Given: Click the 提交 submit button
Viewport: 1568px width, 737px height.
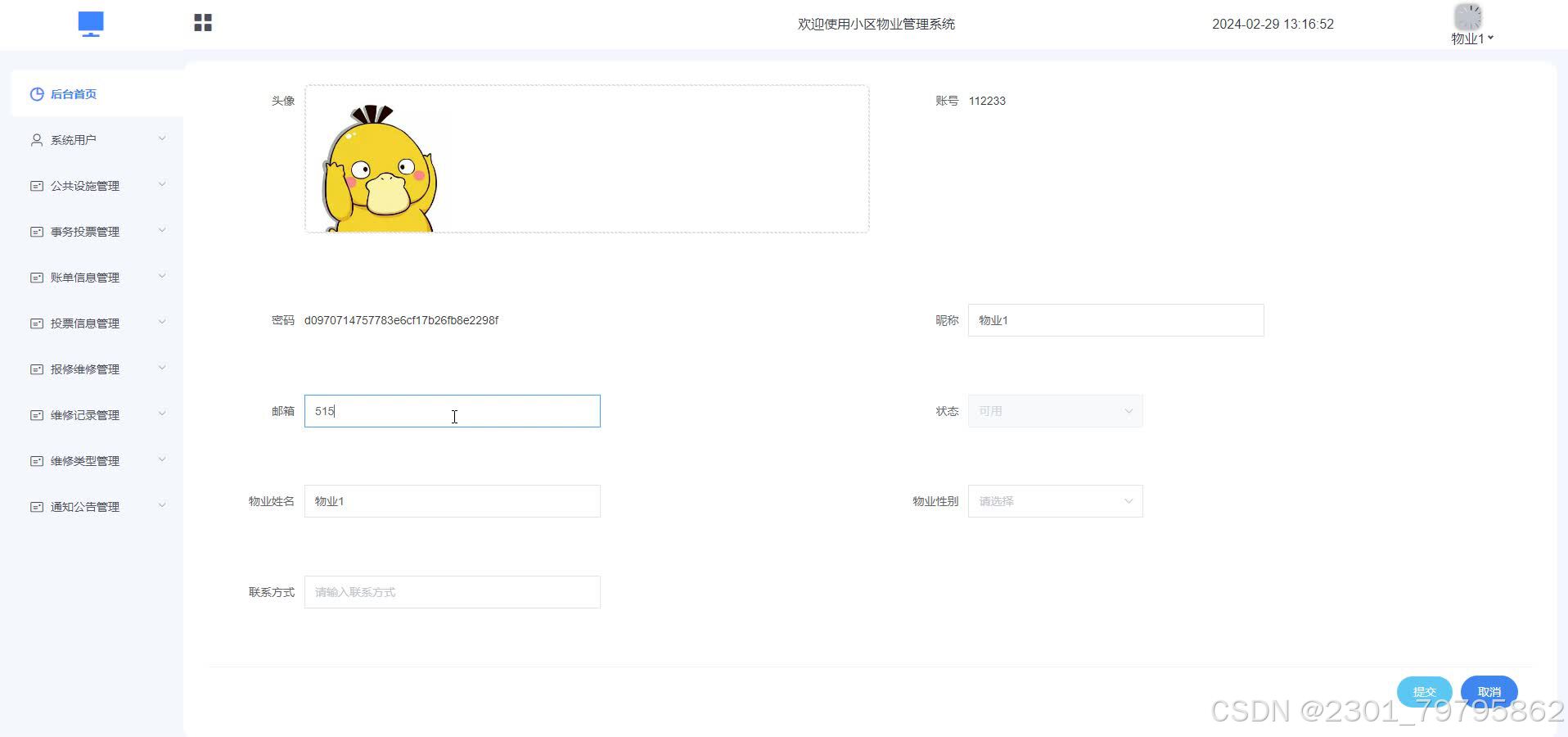Looking at the screenshot, I should tap(1425, 692).
